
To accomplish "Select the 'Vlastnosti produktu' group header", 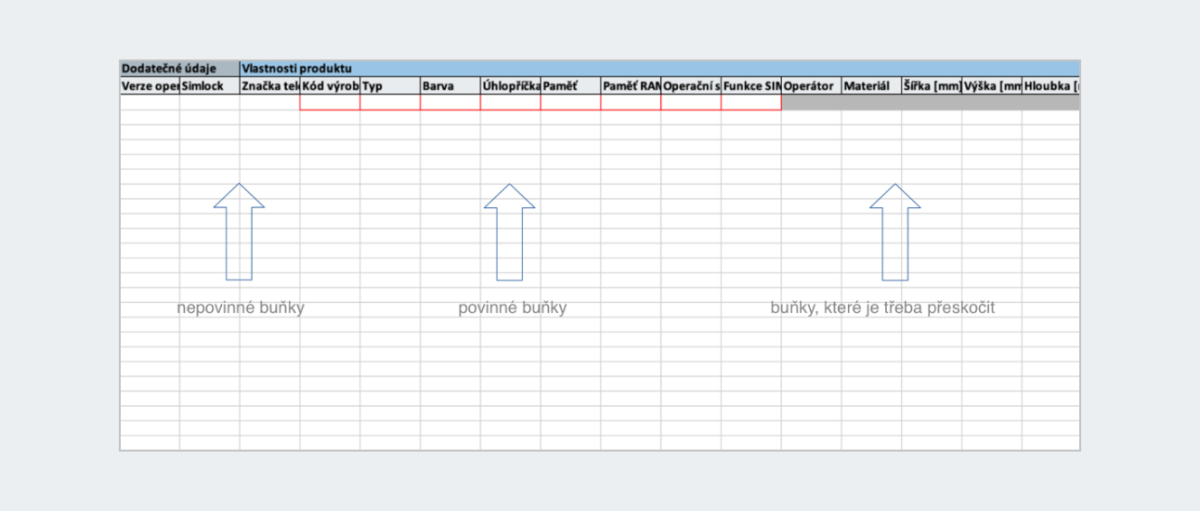I will coord(660,68).
